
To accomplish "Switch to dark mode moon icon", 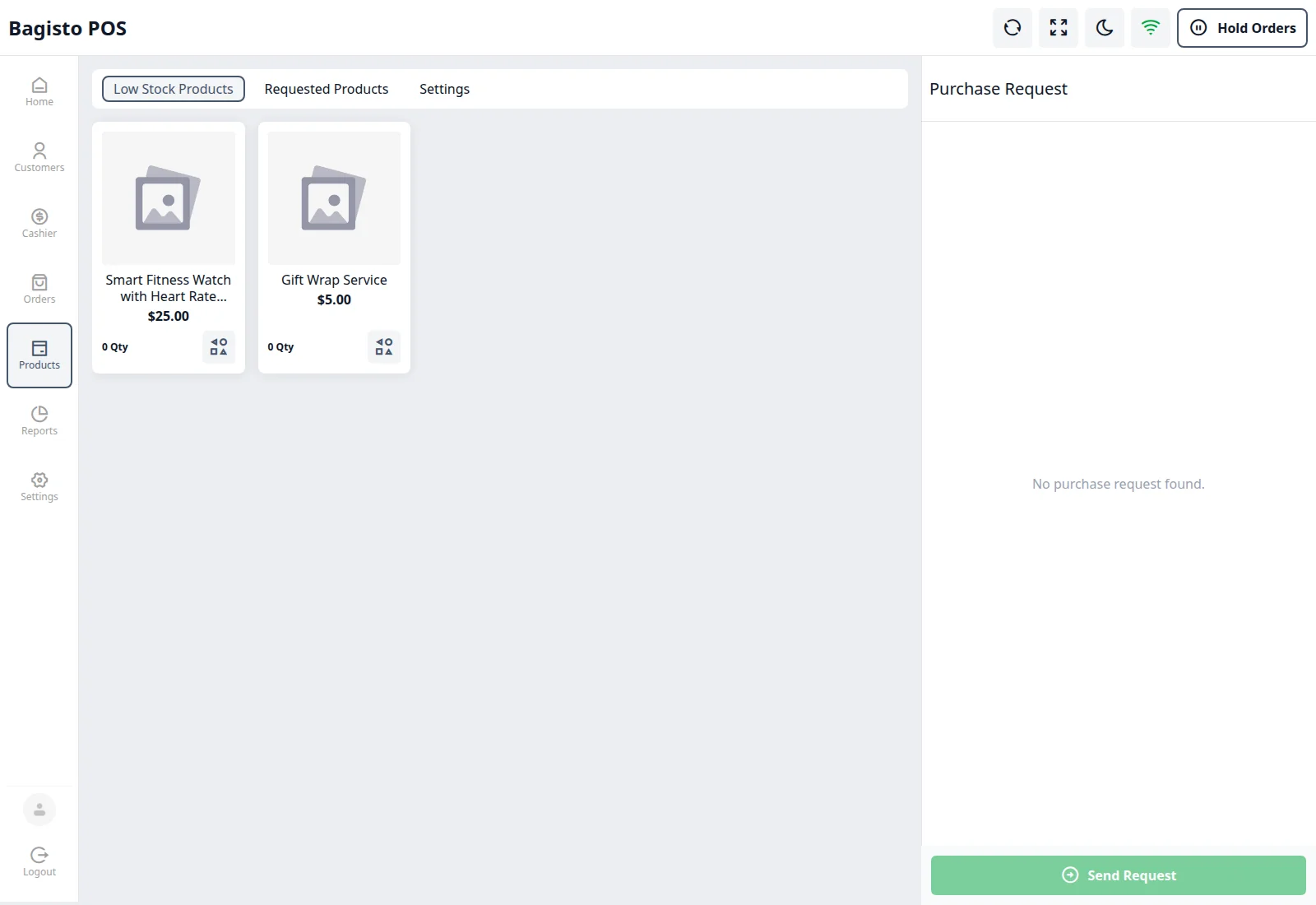I will (x=1105, y=28).
